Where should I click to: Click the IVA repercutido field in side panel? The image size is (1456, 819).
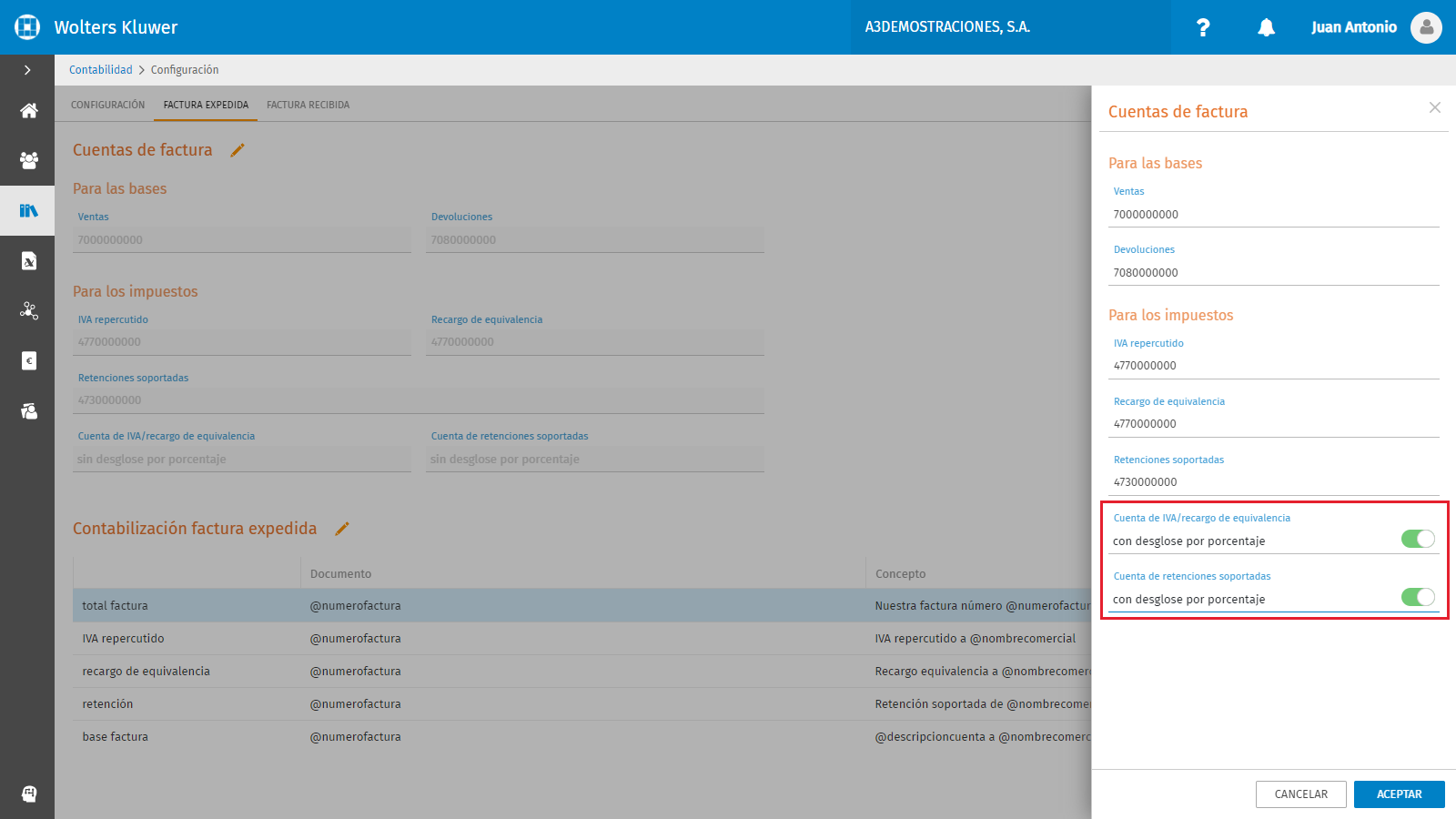[x=1274, y=366]
